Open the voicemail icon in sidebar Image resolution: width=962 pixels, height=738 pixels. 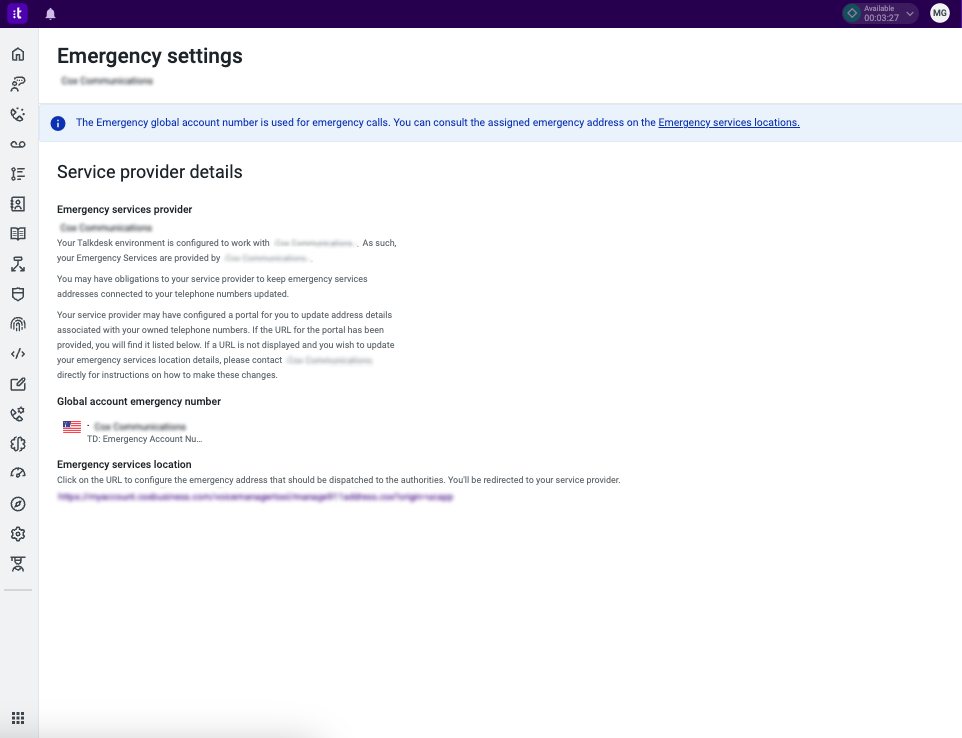pos(18,144)
